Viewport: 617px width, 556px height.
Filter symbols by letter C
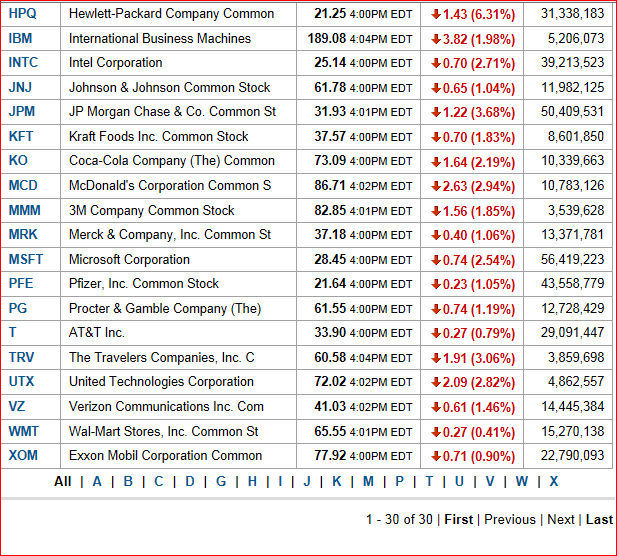(159, 482)
